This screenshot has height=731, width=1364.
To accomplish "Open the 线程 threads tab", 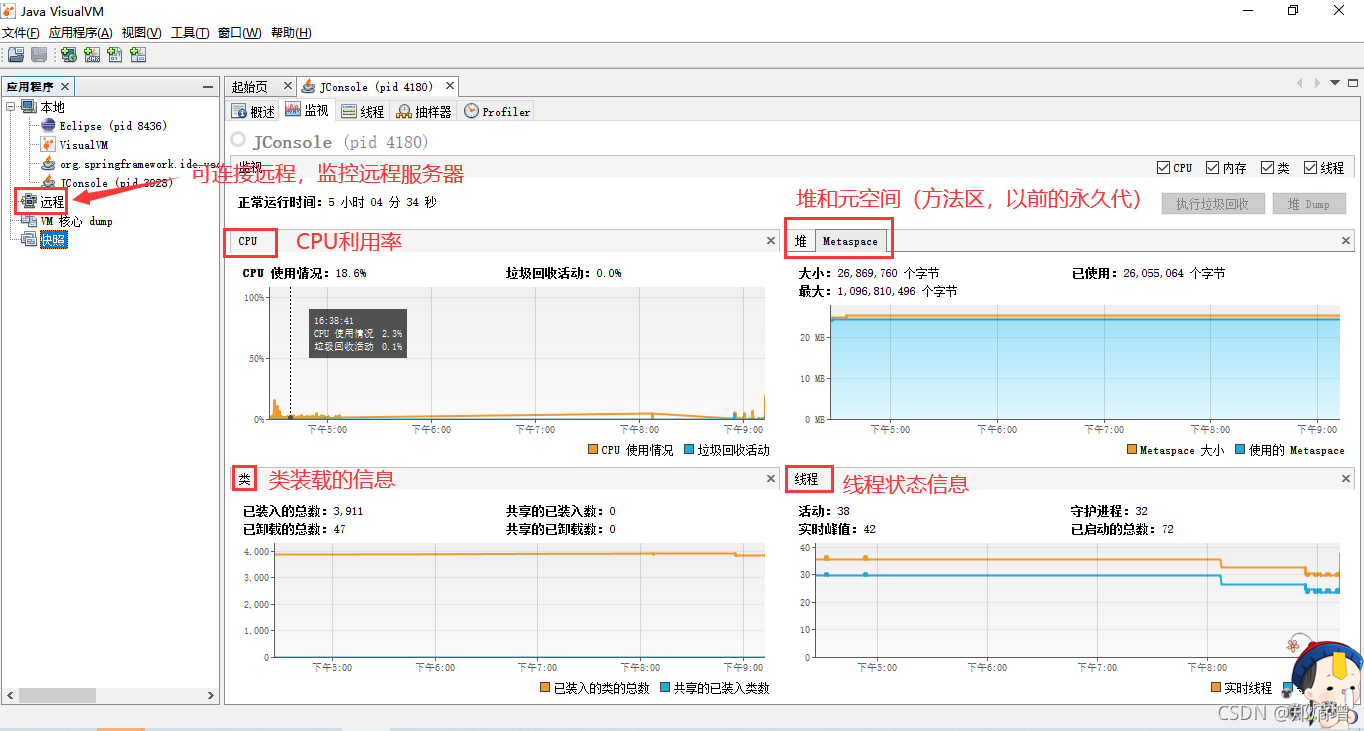I will (x=362, y=111).
